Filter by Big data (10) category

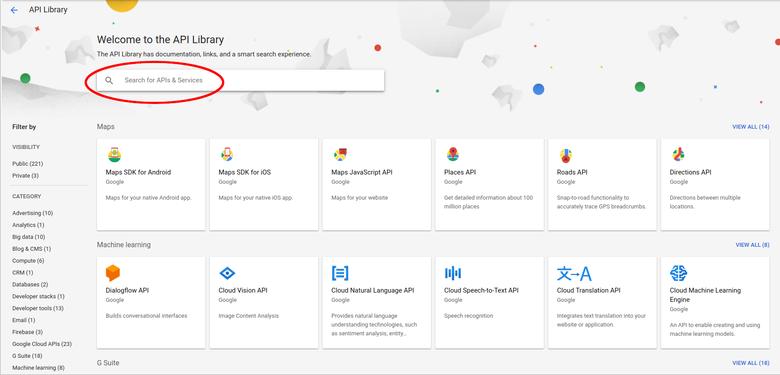[28, 237]
